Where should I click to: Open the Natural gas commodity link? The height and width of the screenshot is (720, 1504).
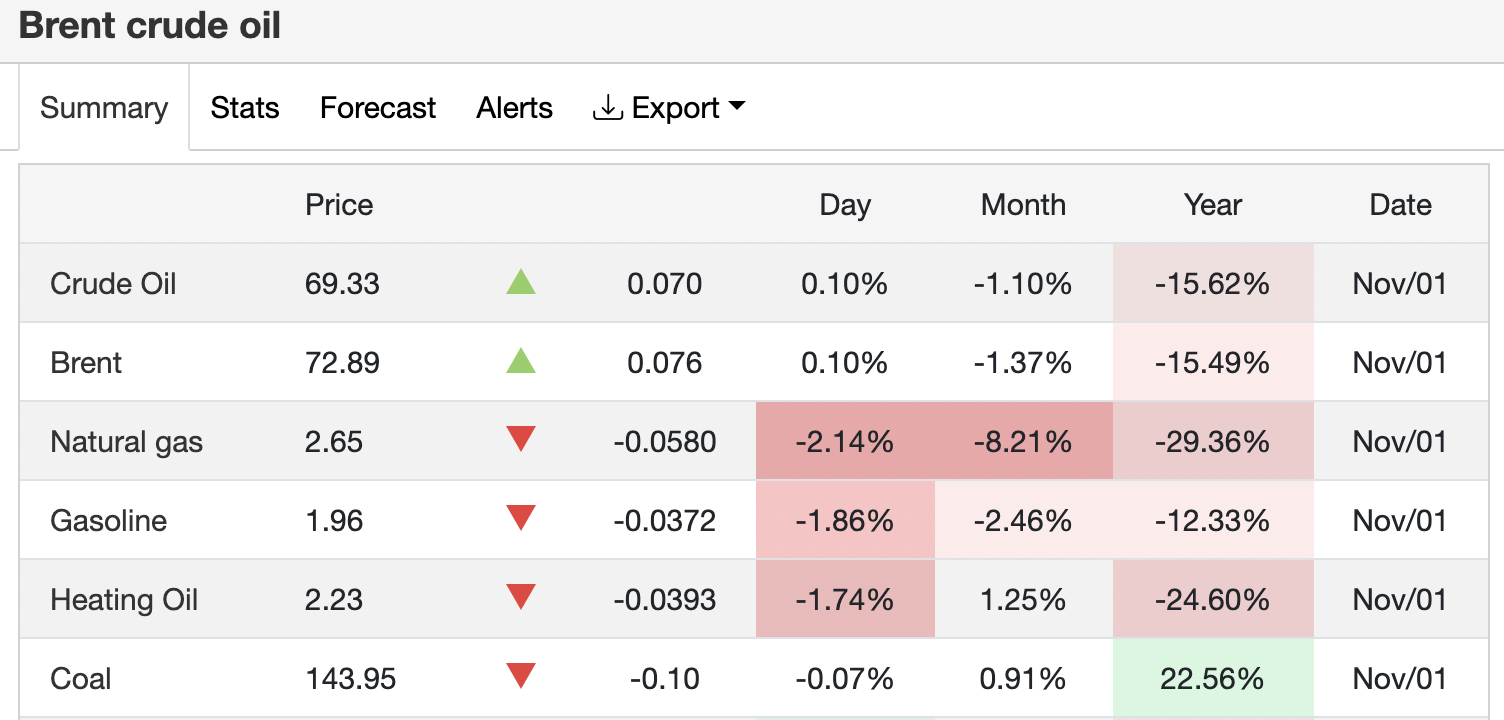(x=127, y=442)
